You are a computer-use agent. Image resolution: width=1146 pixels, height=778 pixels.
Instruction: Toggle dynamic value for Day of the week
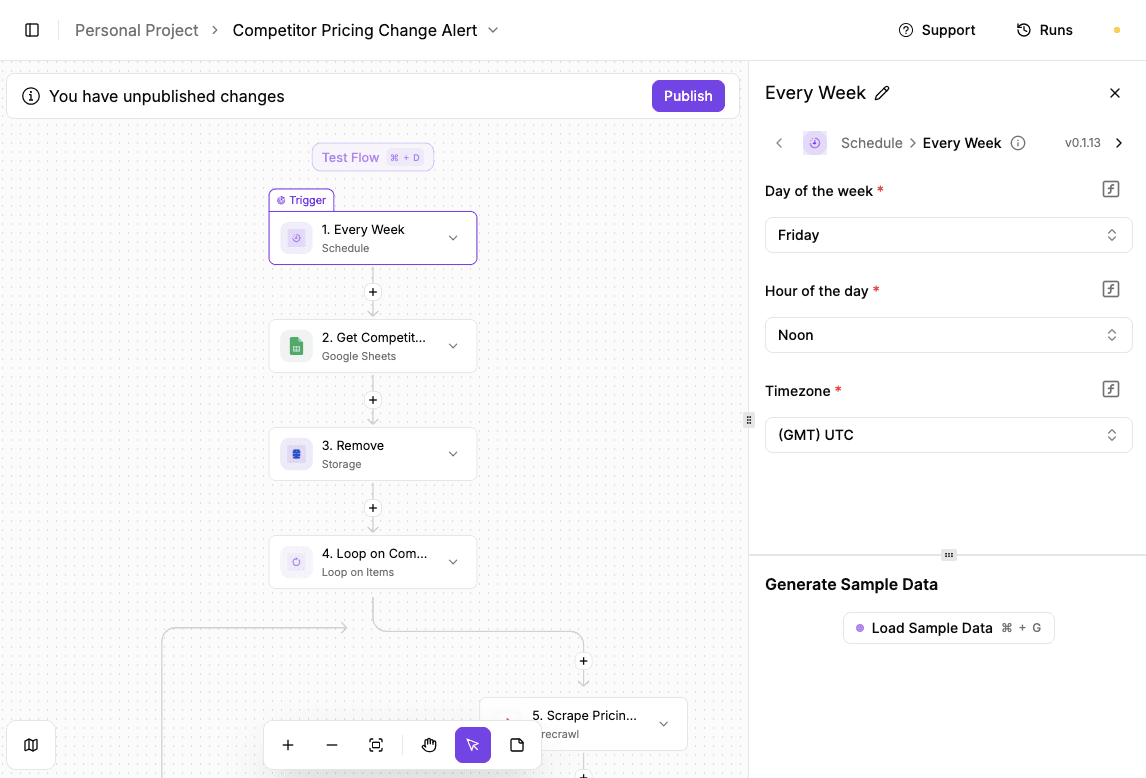pos(1110,189)
